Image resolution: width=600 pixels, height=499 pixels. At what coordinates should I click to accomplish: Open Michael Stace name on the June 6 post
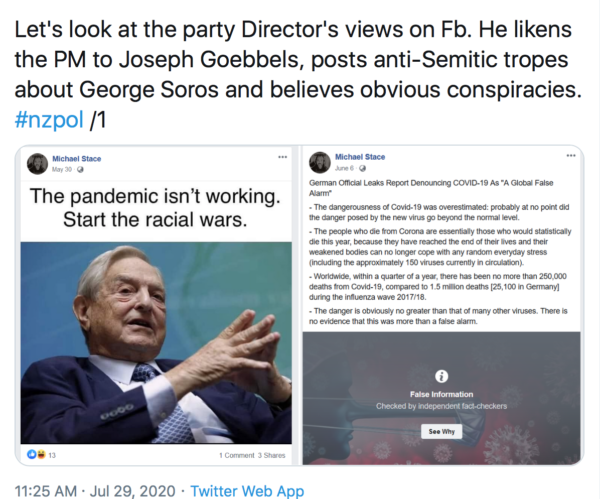click(360, 157)
